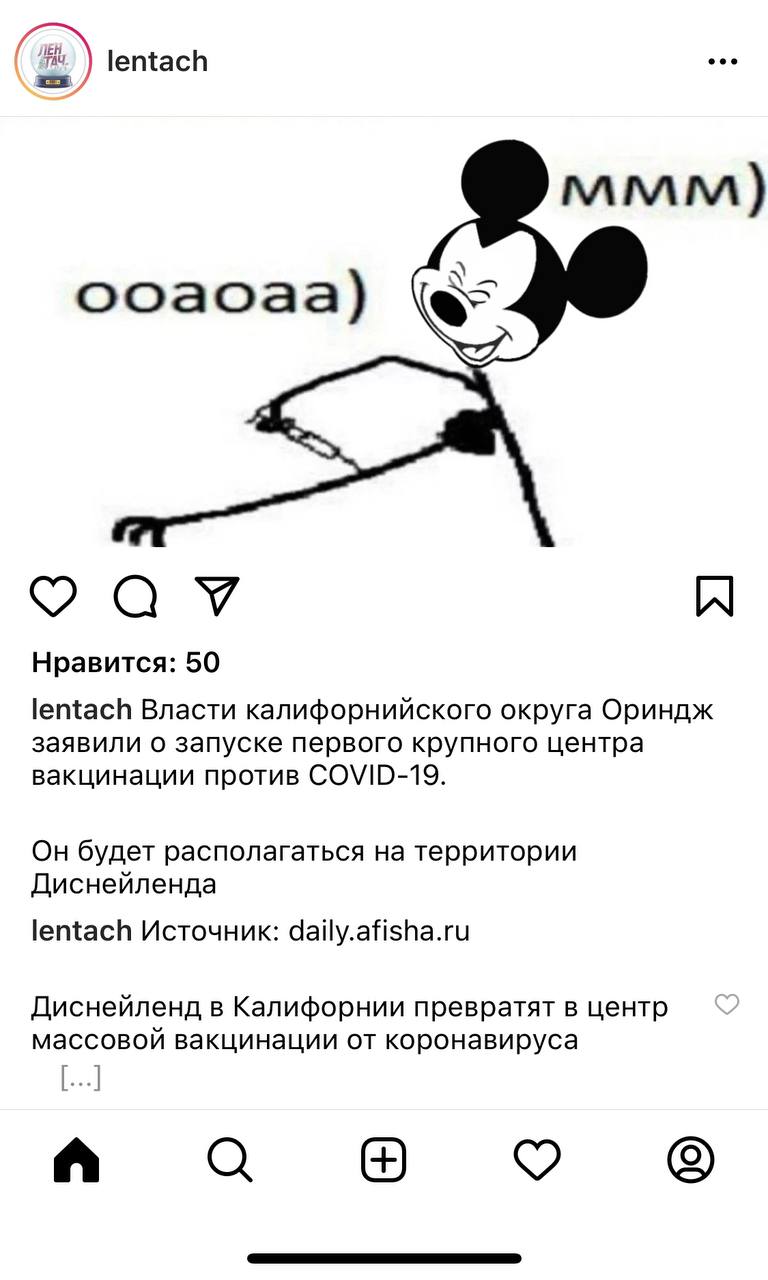Image resolution: width=768 pixels, height=1280 pixels.
Task: View likes list 'Нравится: 50'
Action: 126,662
